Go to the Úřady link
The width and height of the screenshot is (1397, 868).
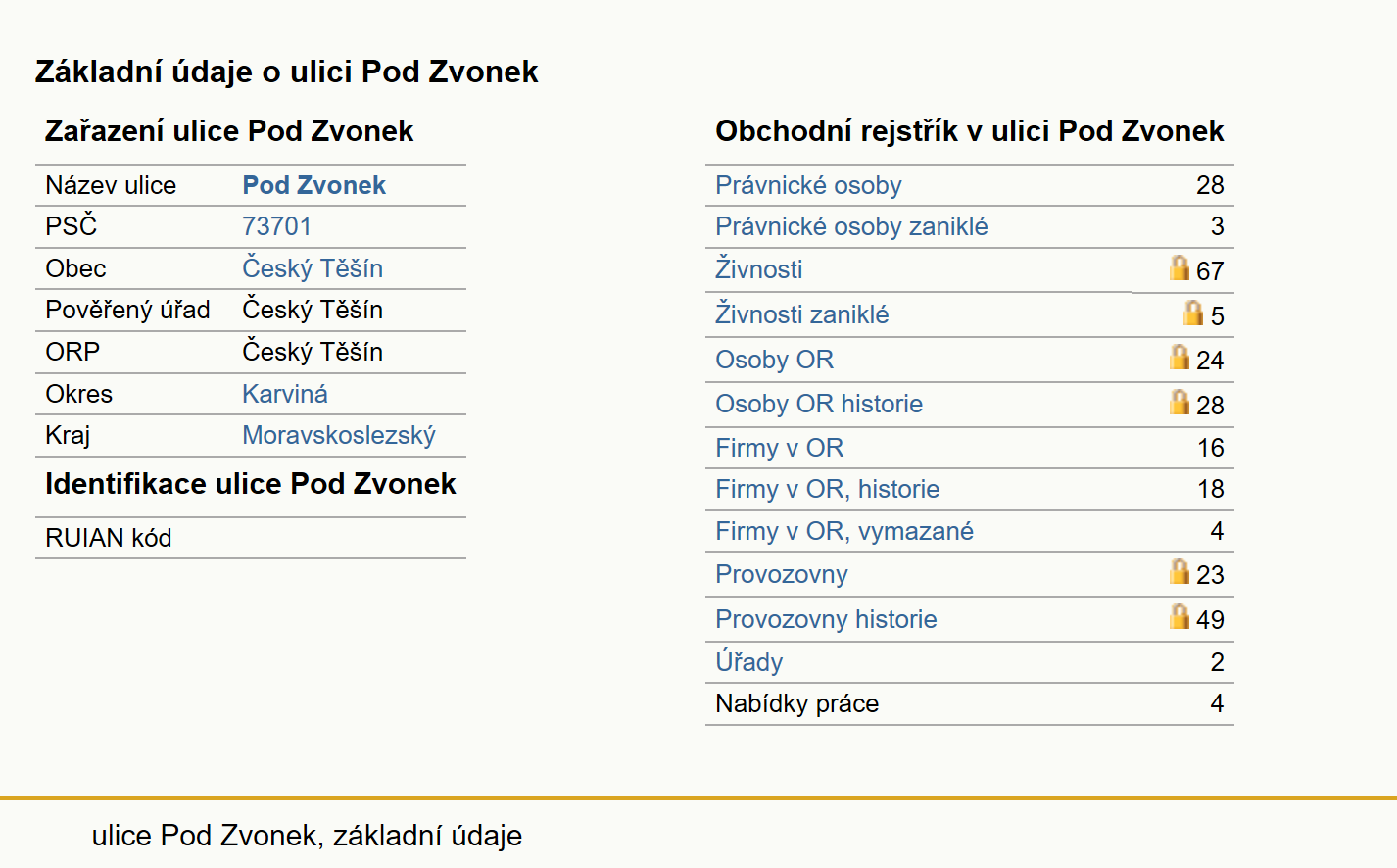[x=749, y=662]
